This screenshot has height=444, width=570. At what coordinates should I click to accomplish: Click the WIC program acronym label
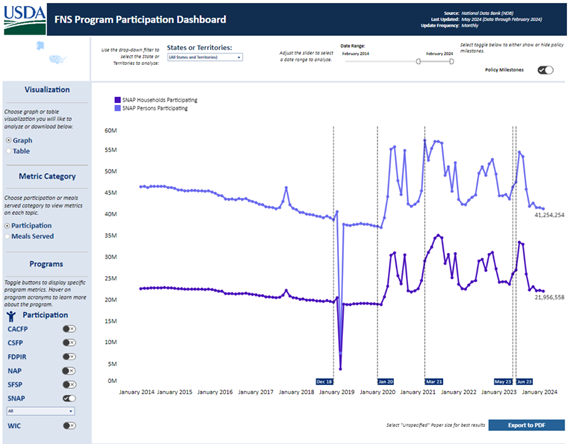14,426
